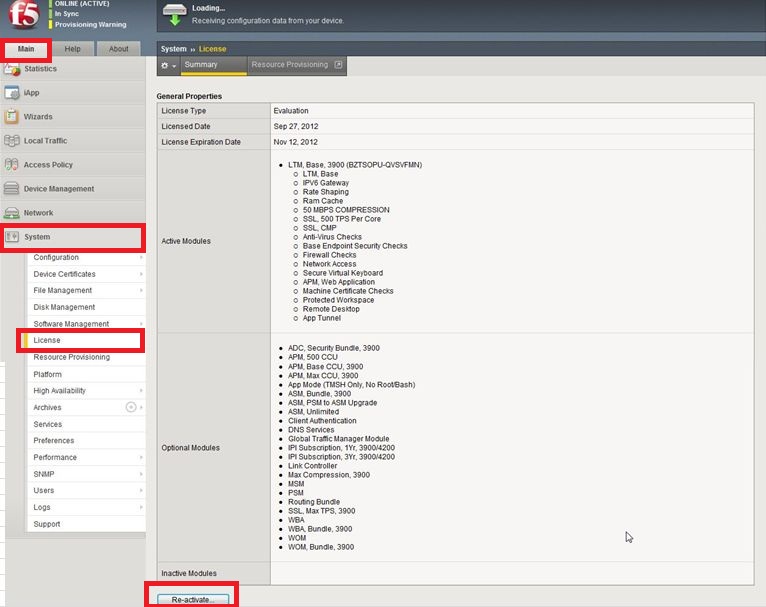Image resolution: width=766 pixels, height=607 pixels.
Task: Click System in the breadcrumb
Action: [173, 49]
